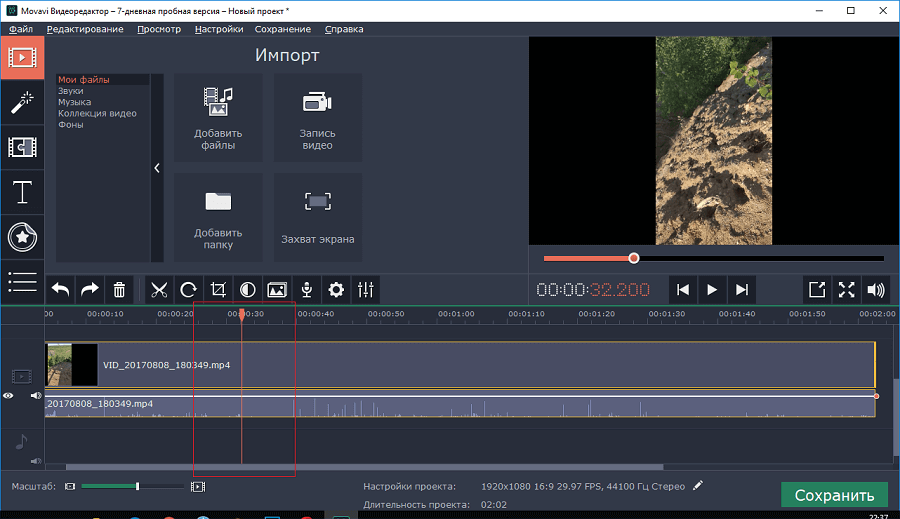Screen dimensions: 900x519
Task: Select Фоны category
Action: (71, 125)
